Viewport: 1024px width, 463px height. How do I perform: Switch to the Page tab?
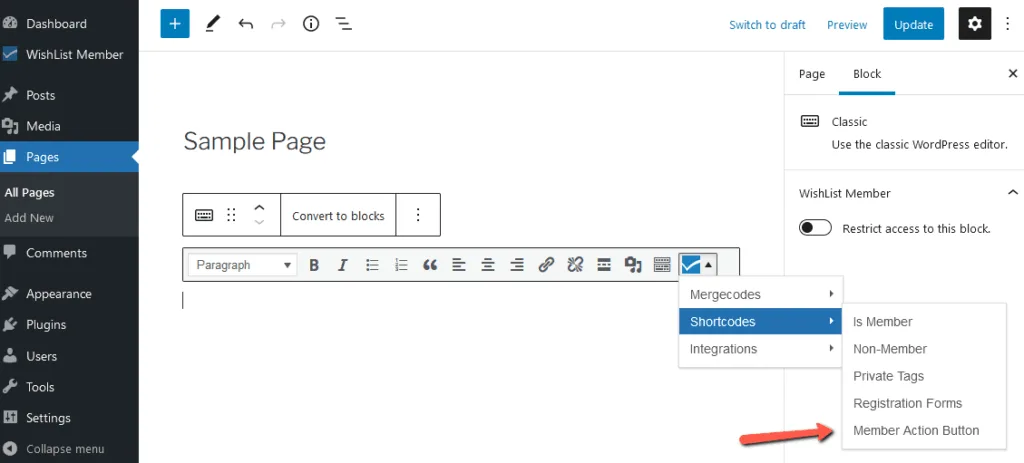click(812, 74)
